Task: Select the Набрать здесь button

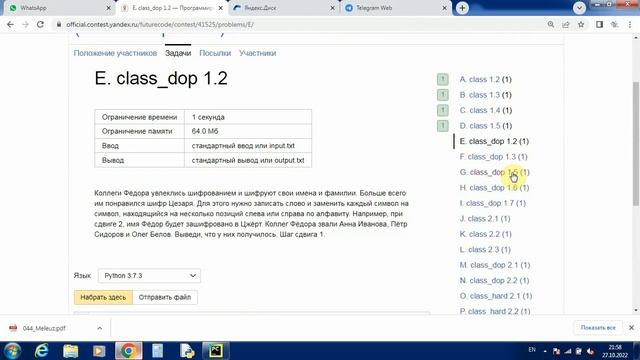Action: [103, 297]
